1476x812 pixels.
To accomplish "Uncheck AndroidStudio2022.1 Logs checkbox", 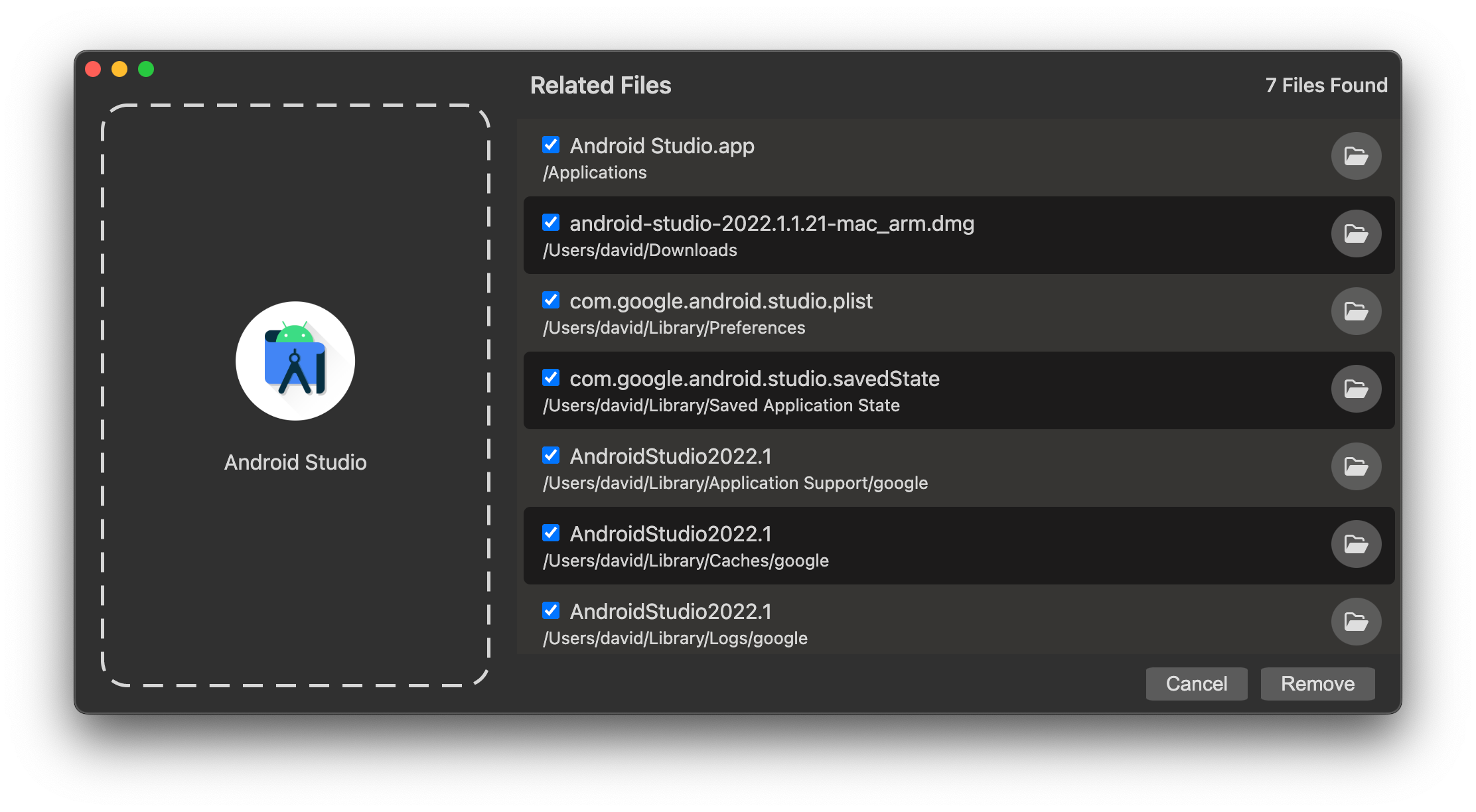I will pos(551,610).
